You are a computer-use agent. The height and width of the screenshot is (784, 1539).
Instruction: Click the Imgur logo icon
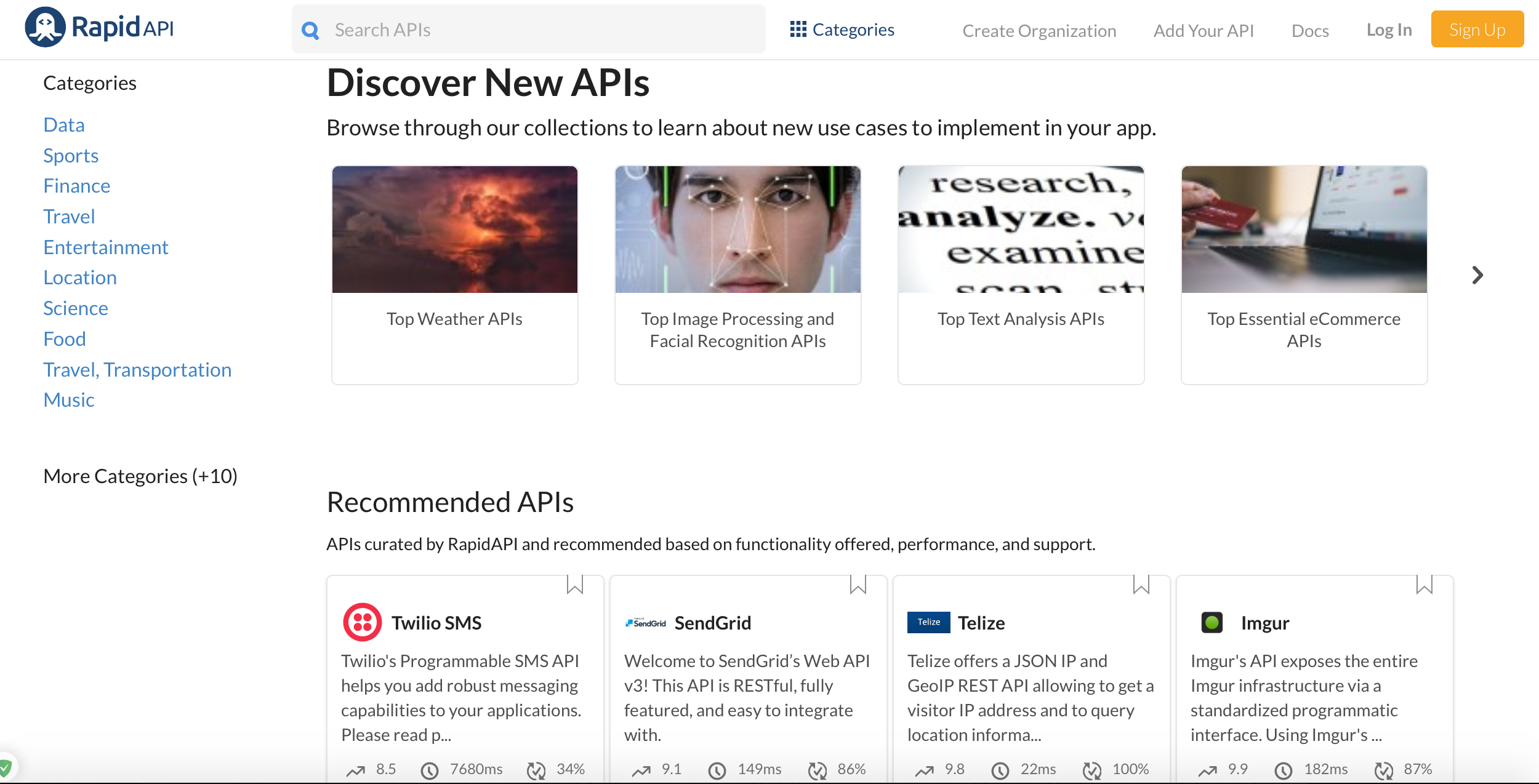(x=1212, y=622)
